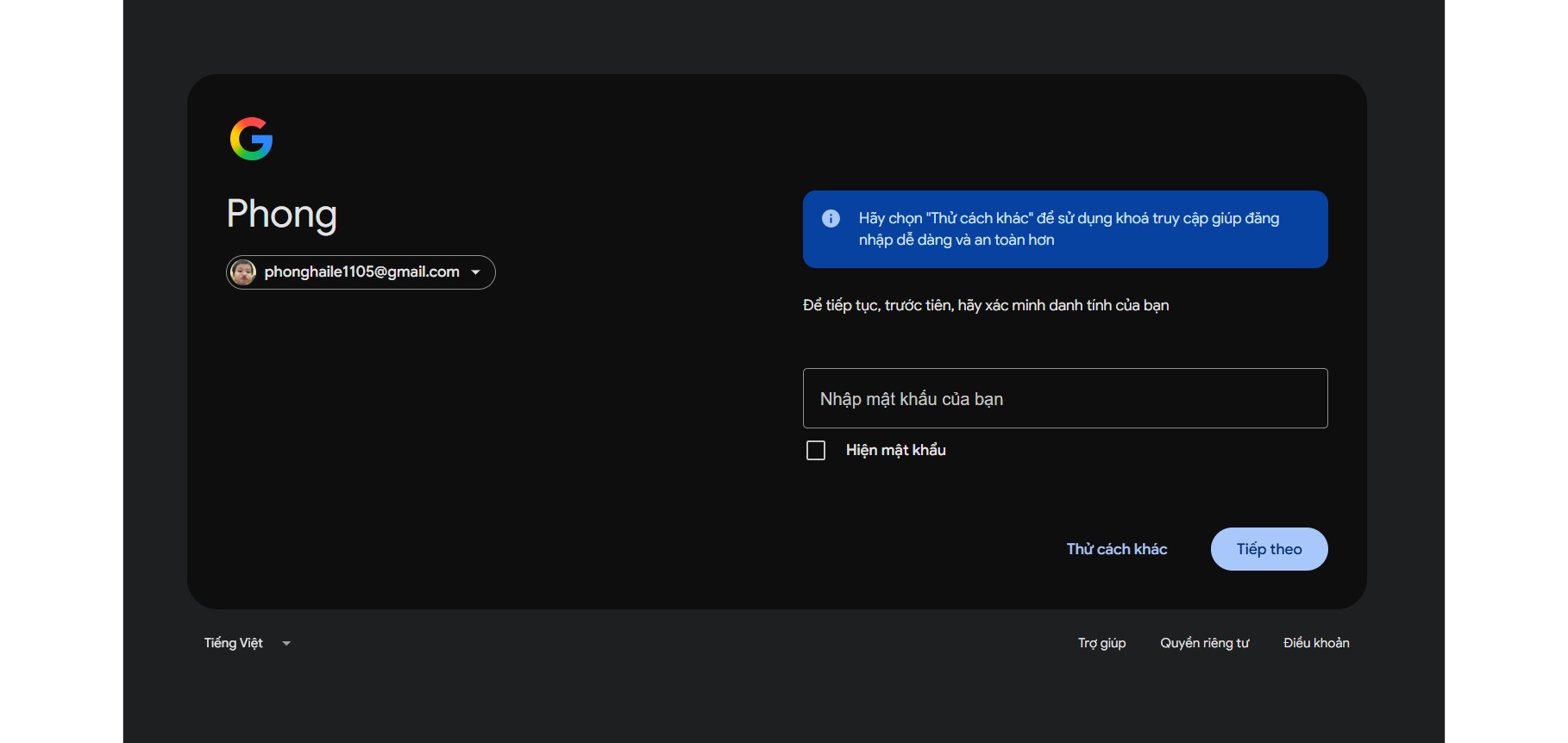Click the passkey suggestion banner text

(1069, 229)
